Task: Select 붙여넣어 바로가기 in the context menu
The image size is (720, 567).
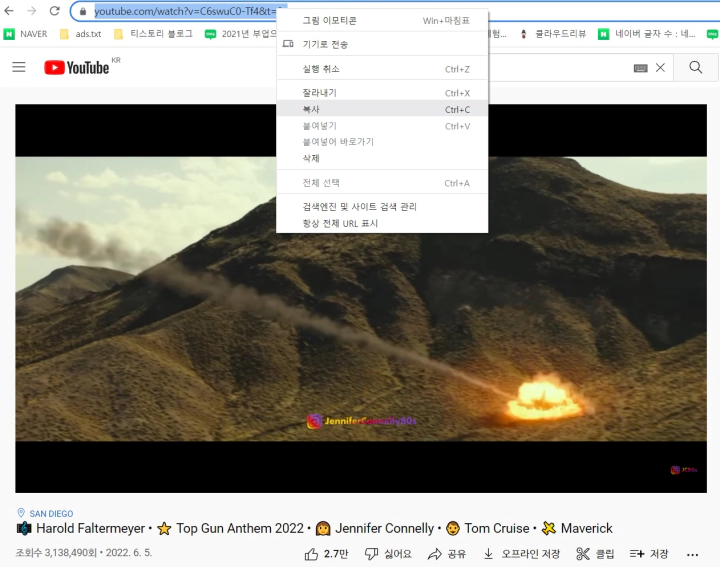Action: (382, 142)
